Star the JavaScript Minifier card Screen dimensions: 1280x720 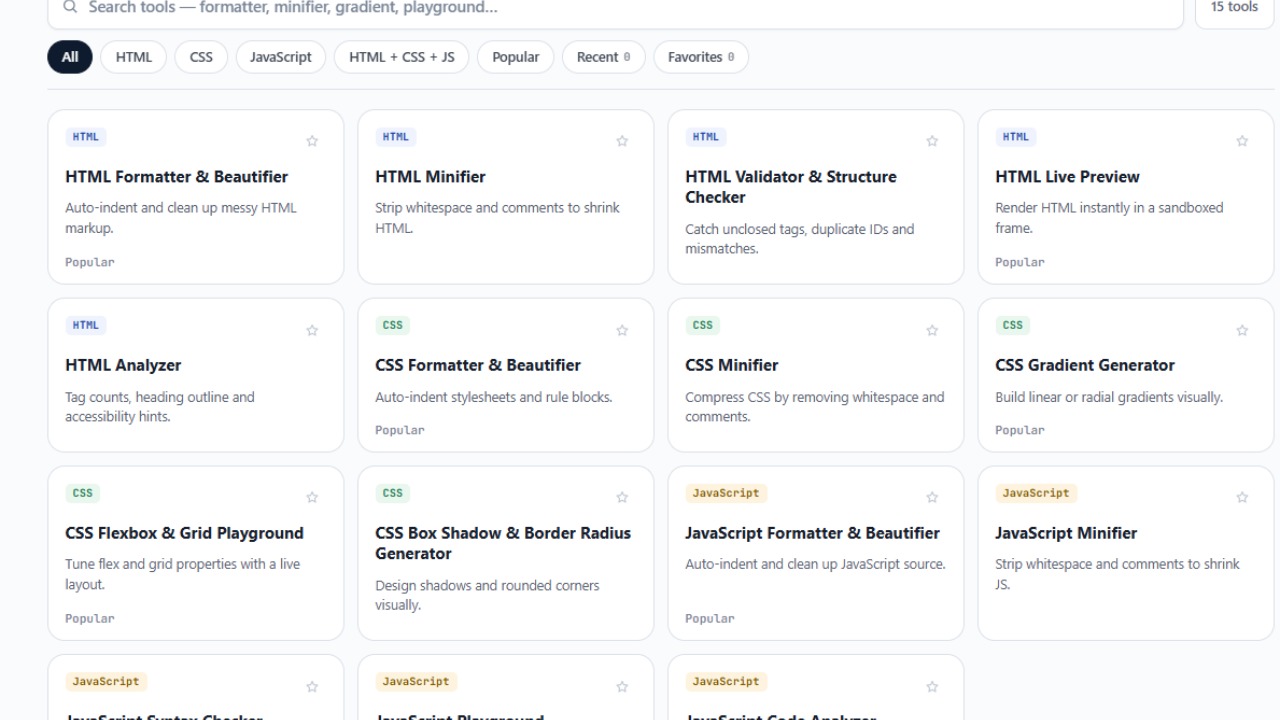1242,497
